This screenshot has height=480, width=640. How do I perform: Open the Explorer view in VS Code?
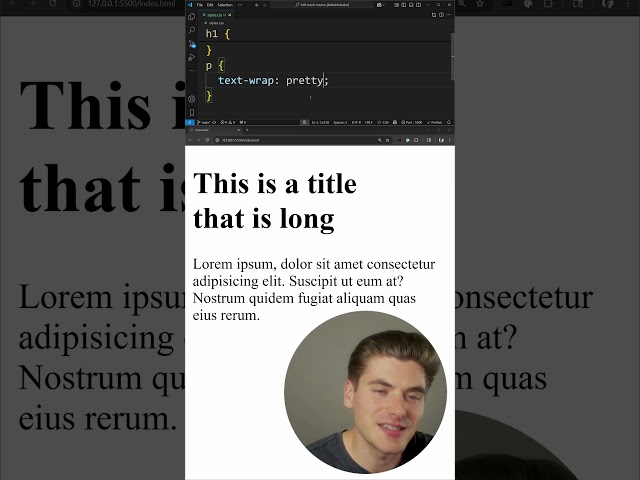click(191, 17)
